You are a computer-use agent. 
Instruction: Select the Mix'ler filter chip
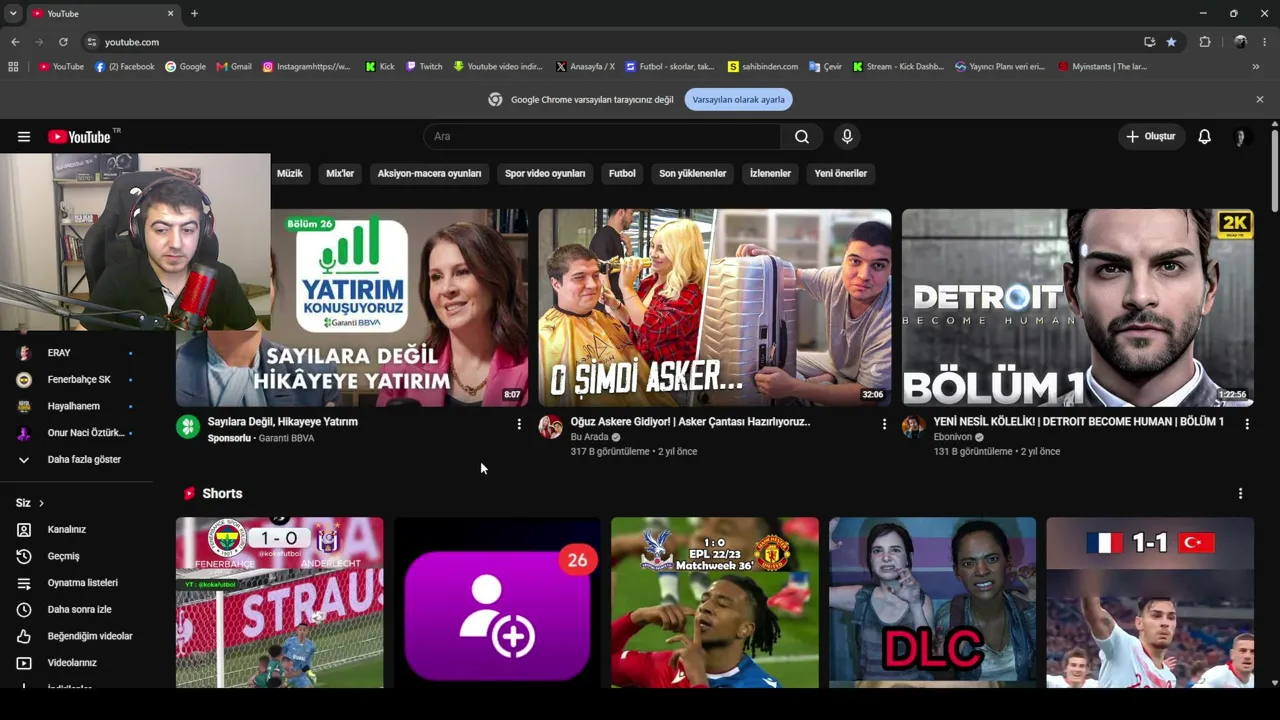pyautogui.click(x=340, y=174)
